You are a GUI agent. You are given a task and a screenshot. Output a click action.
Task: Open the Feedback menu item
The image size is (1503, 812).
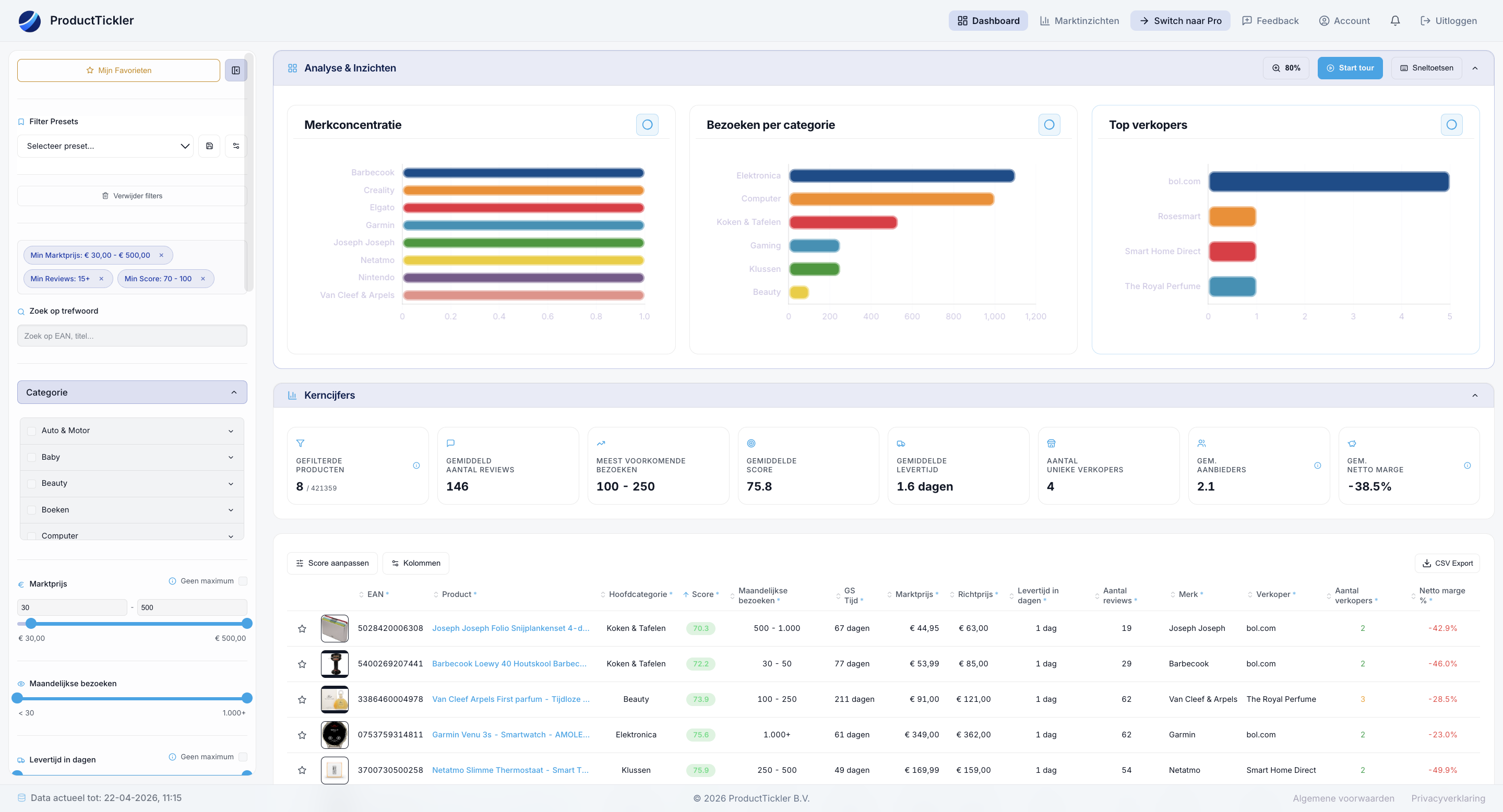(1270, 21)
